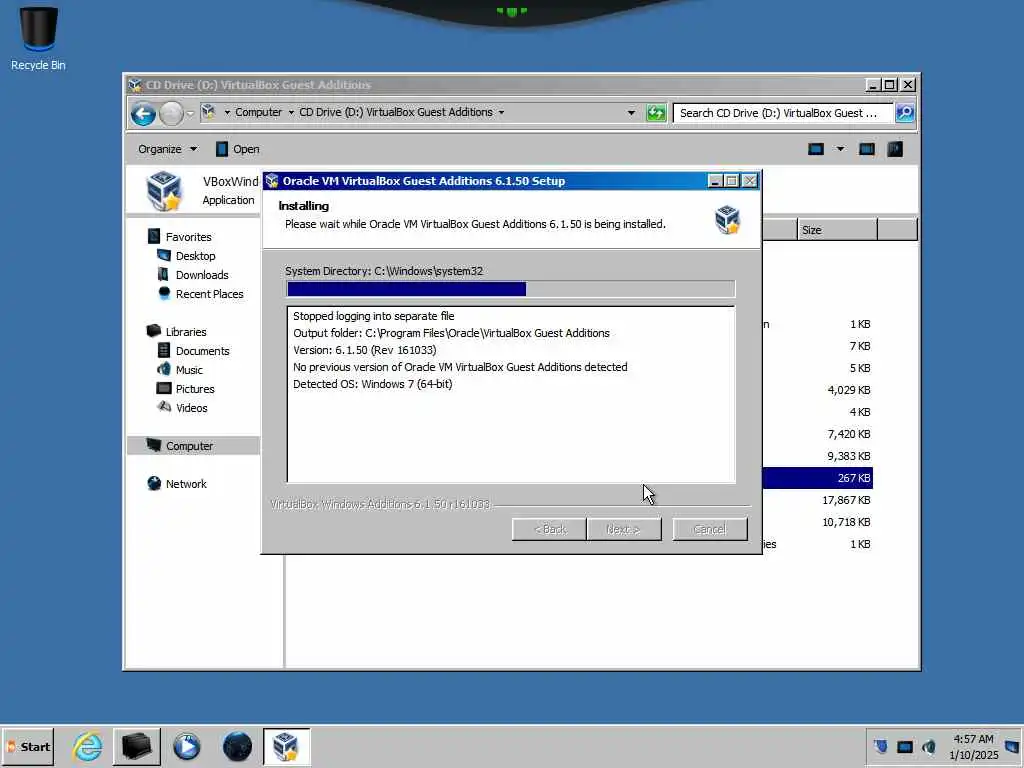Launch Internet Explorer from the taskbar
The height and width of the screenshot is (768, 1024).
tap(88, 746)
